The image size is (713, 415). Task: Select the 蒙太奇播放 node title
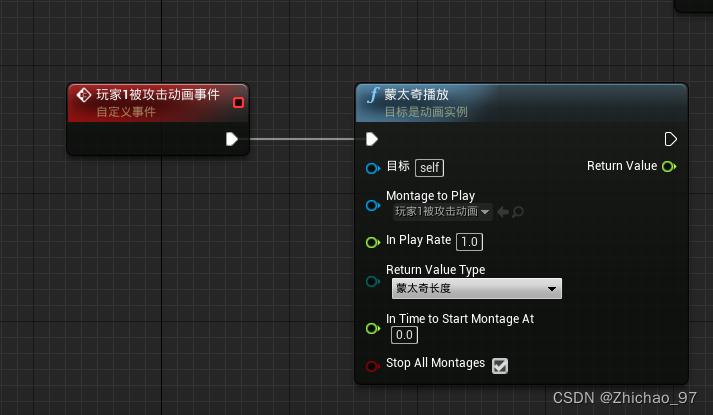417,95
